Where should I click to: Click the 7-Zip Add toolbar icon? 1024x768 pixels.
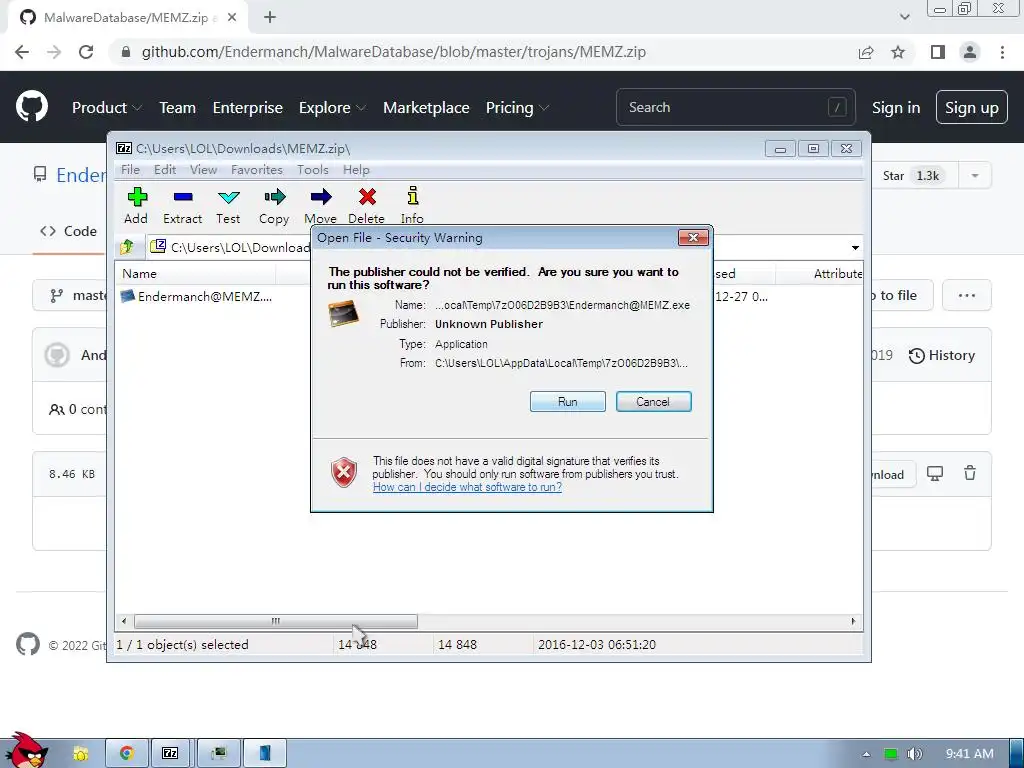click(x=136, y=206)
